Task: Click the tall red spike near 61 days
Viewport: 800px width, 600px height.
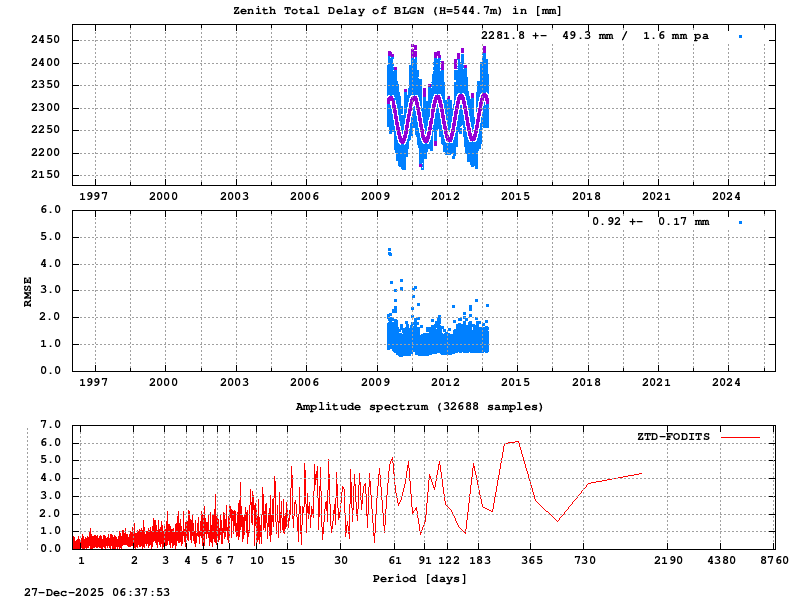Action: click(x=393, y=455)
